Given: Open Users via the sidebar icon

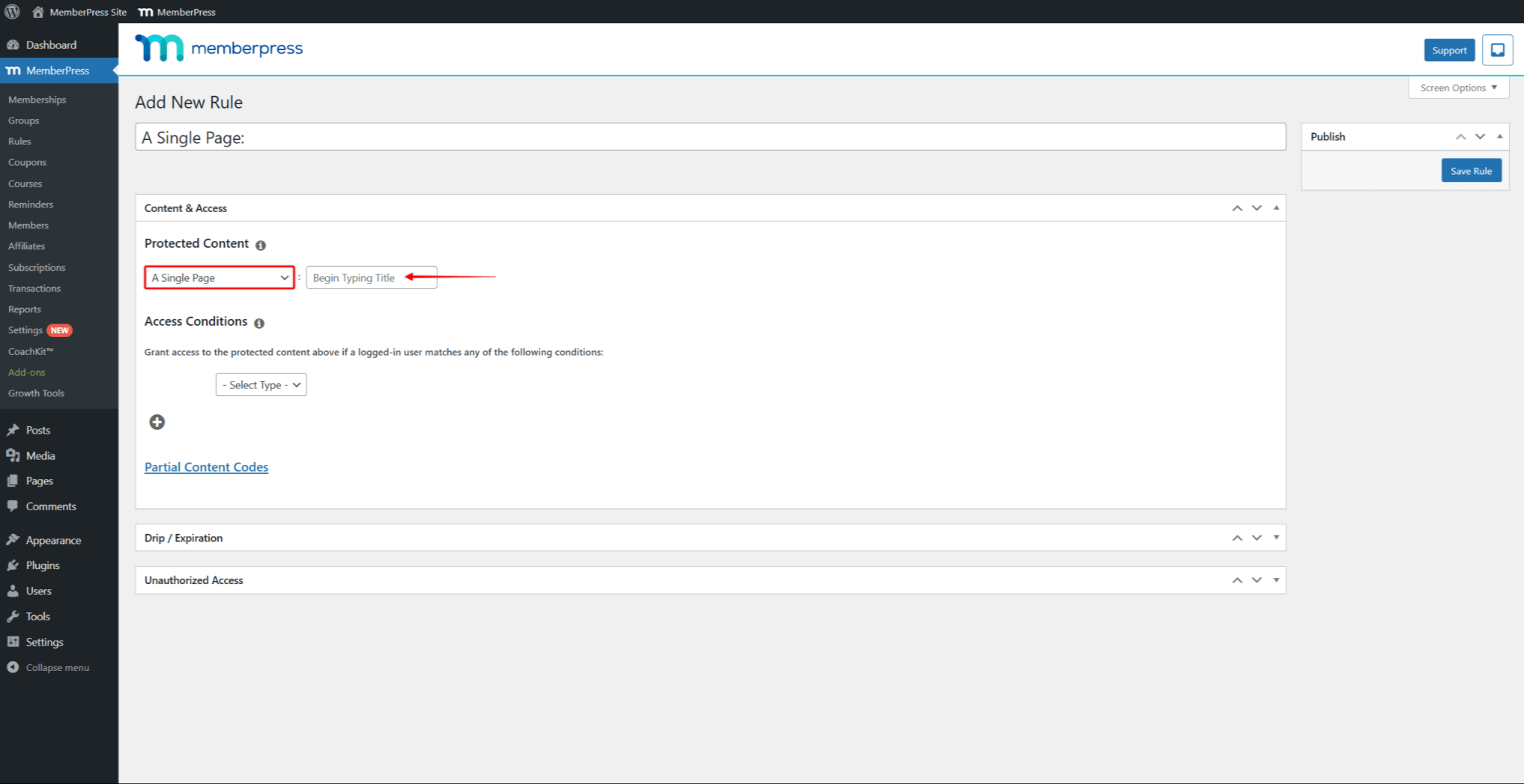Looking at the screenshot, I should tap(13, 591).
